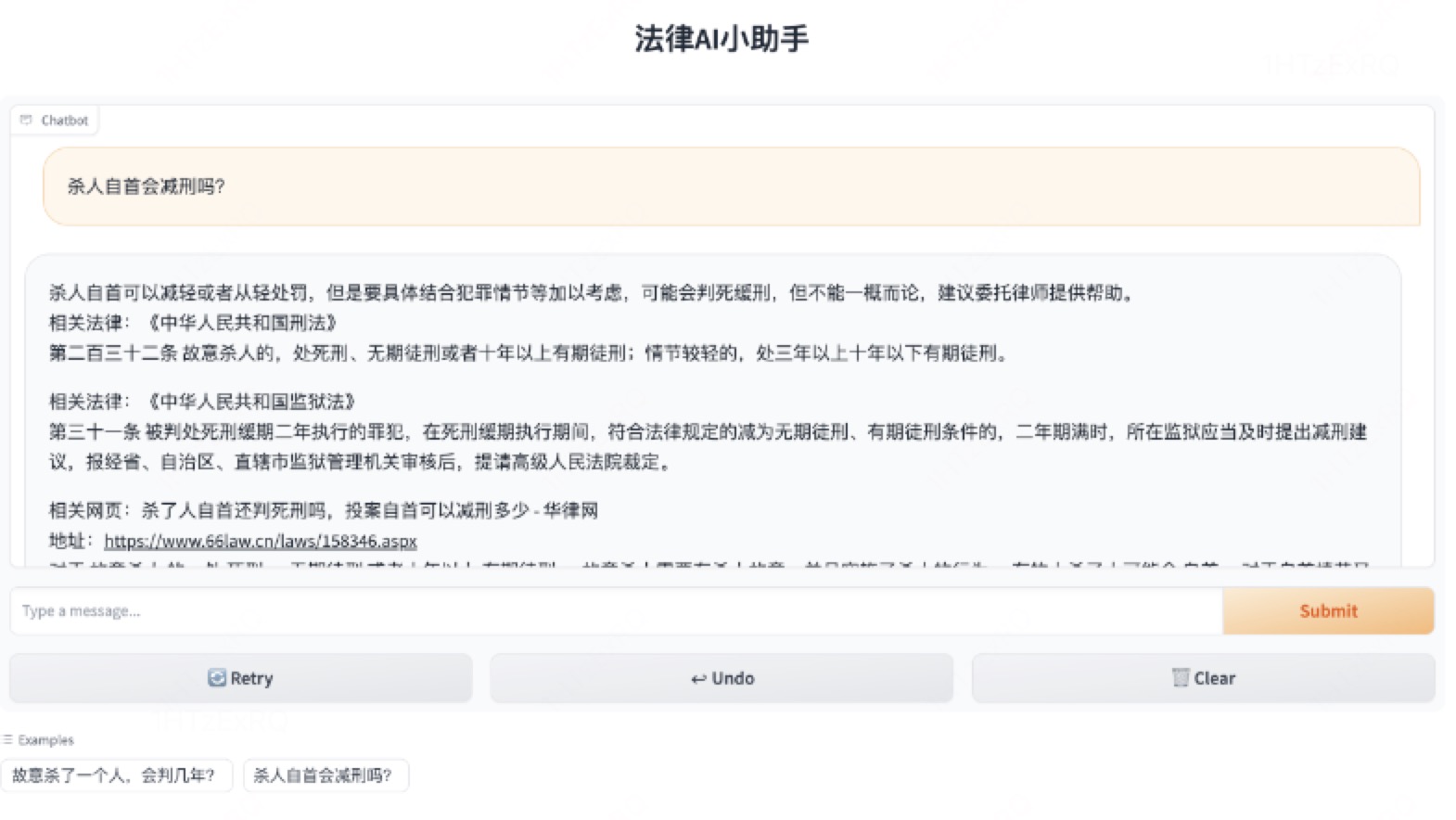Click the 'Chatbot' panel label text
This screenshot has width=1456, height=820.
tap(64, 120)
